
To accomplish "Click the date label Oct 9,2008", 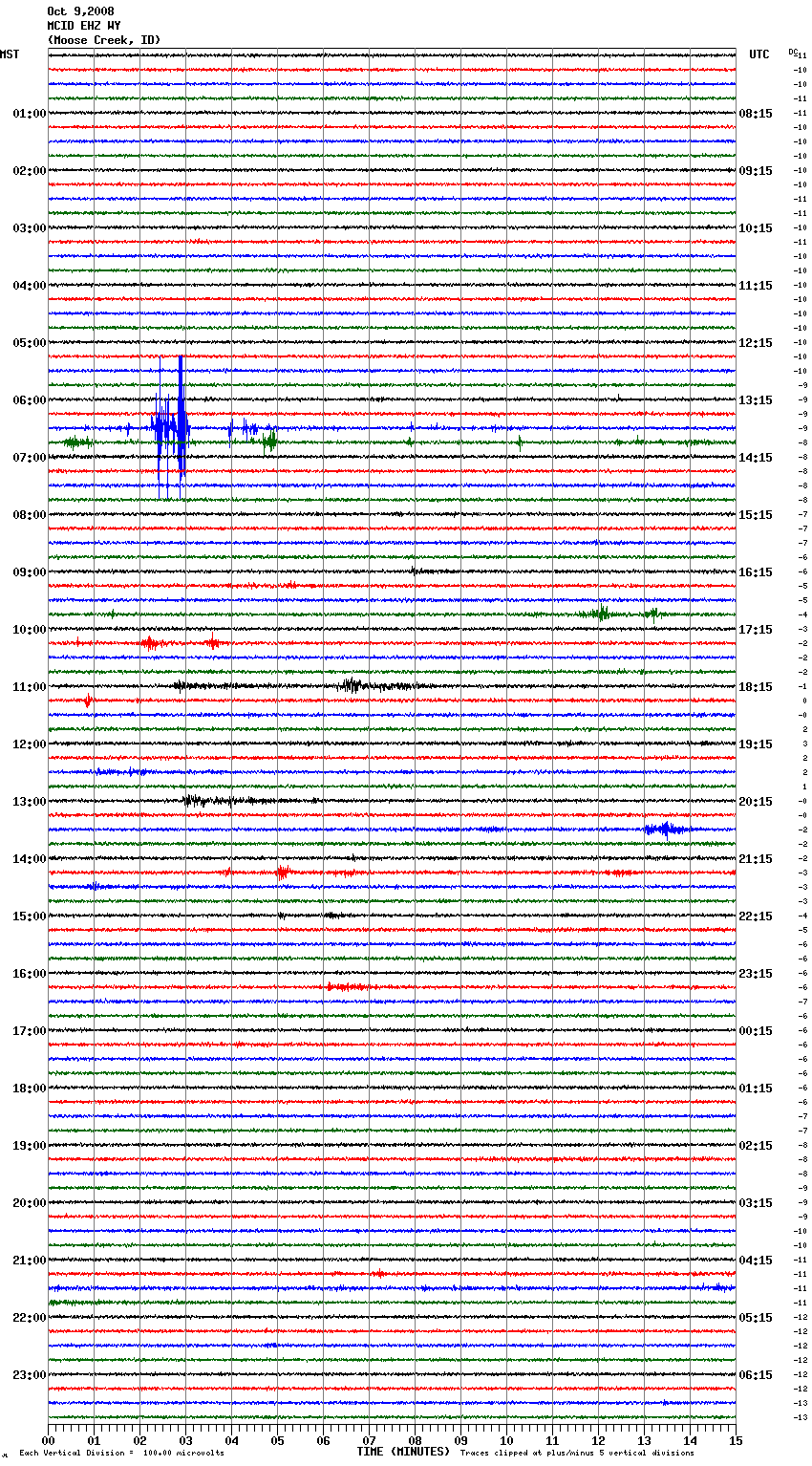I will tap(80, 11).
